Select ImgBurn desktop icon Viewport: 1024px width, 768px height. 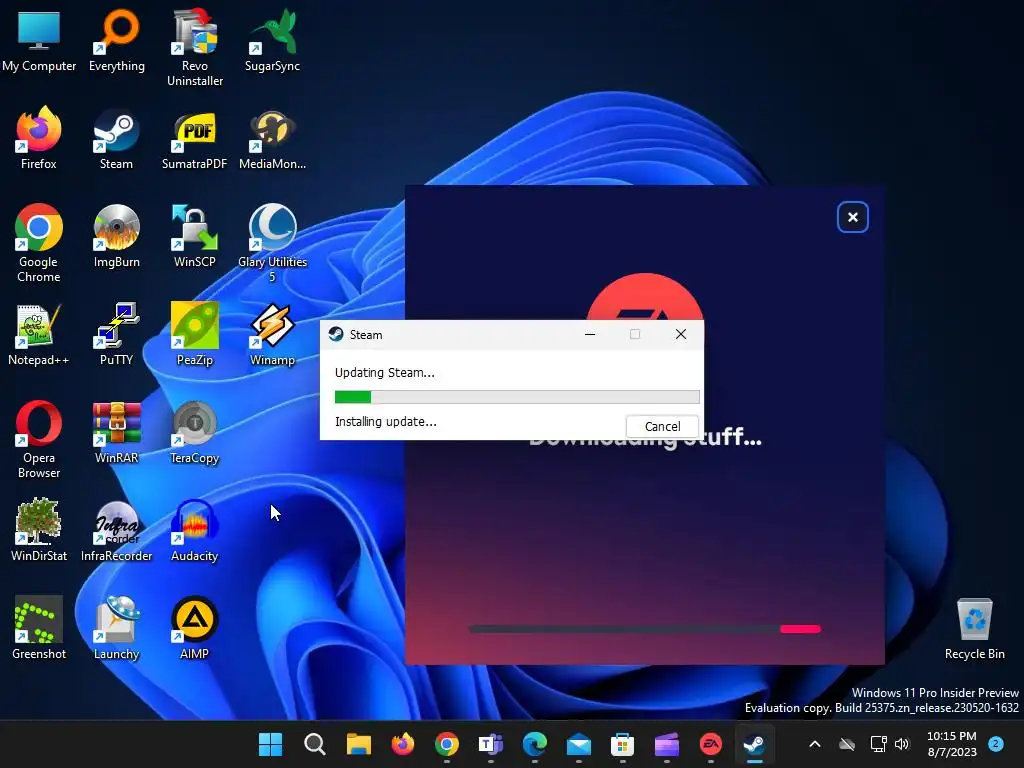point(116,236)
